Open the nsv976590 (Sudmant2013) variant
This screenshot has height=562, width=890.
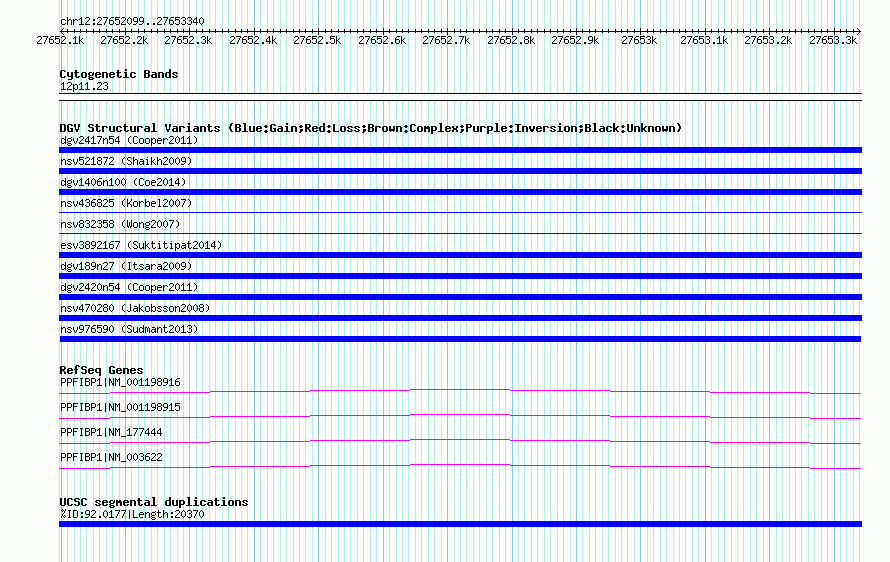tap(129, 329)
